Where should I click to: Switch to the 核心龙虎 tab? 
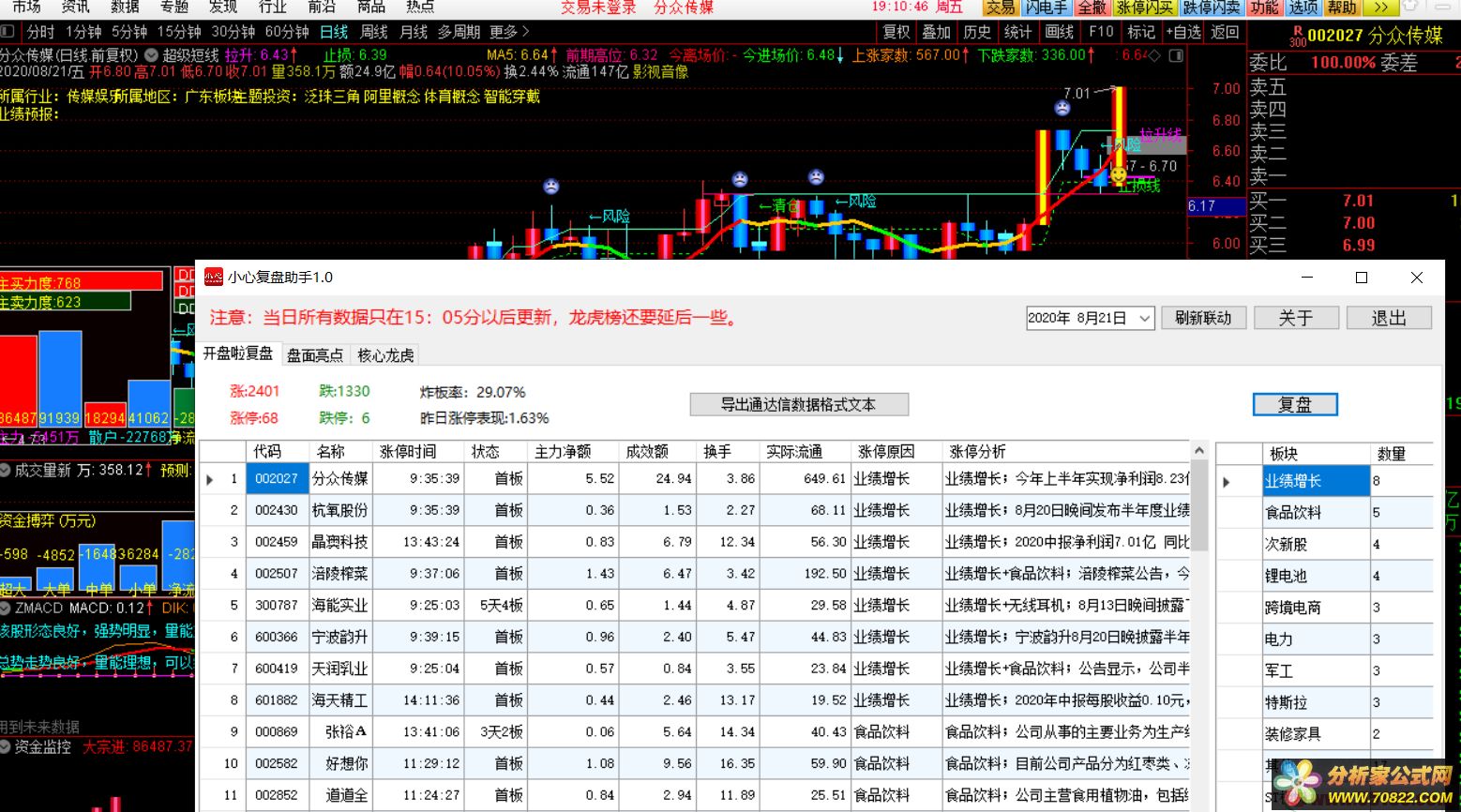point(385,355)
